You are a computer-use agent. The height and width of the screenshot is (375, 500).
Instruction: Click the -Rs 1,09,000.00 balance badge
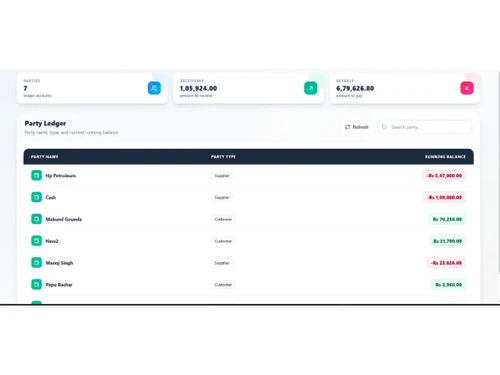(x=444, y=197)
